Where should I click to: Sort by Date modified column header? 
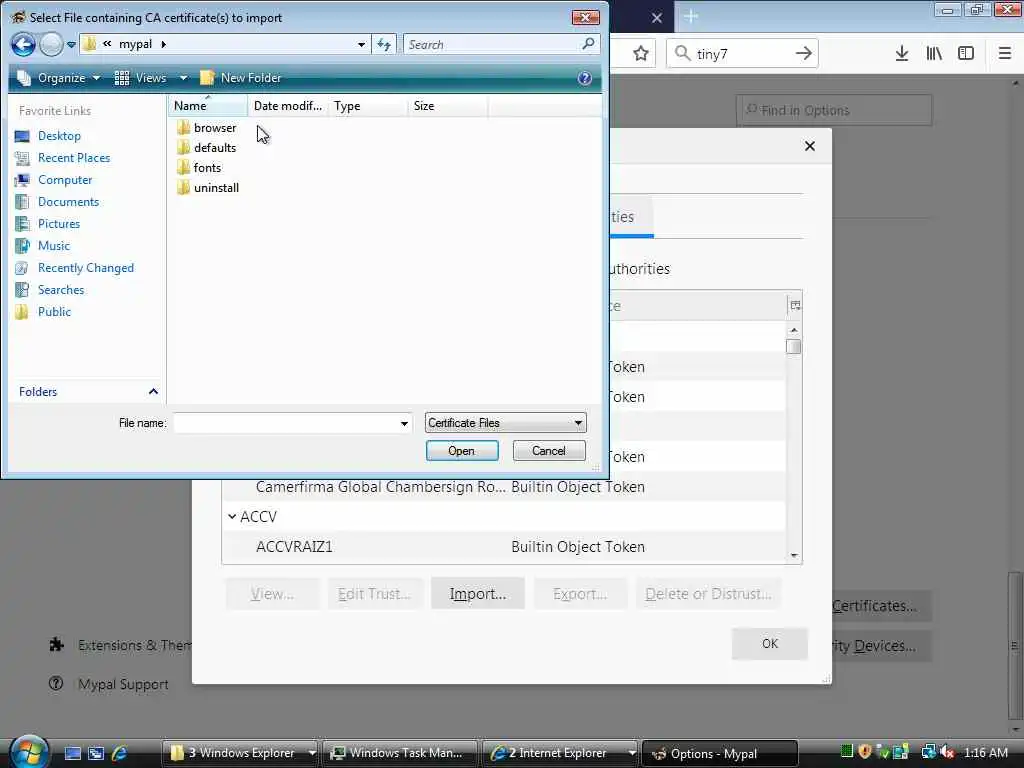(288, 106)
